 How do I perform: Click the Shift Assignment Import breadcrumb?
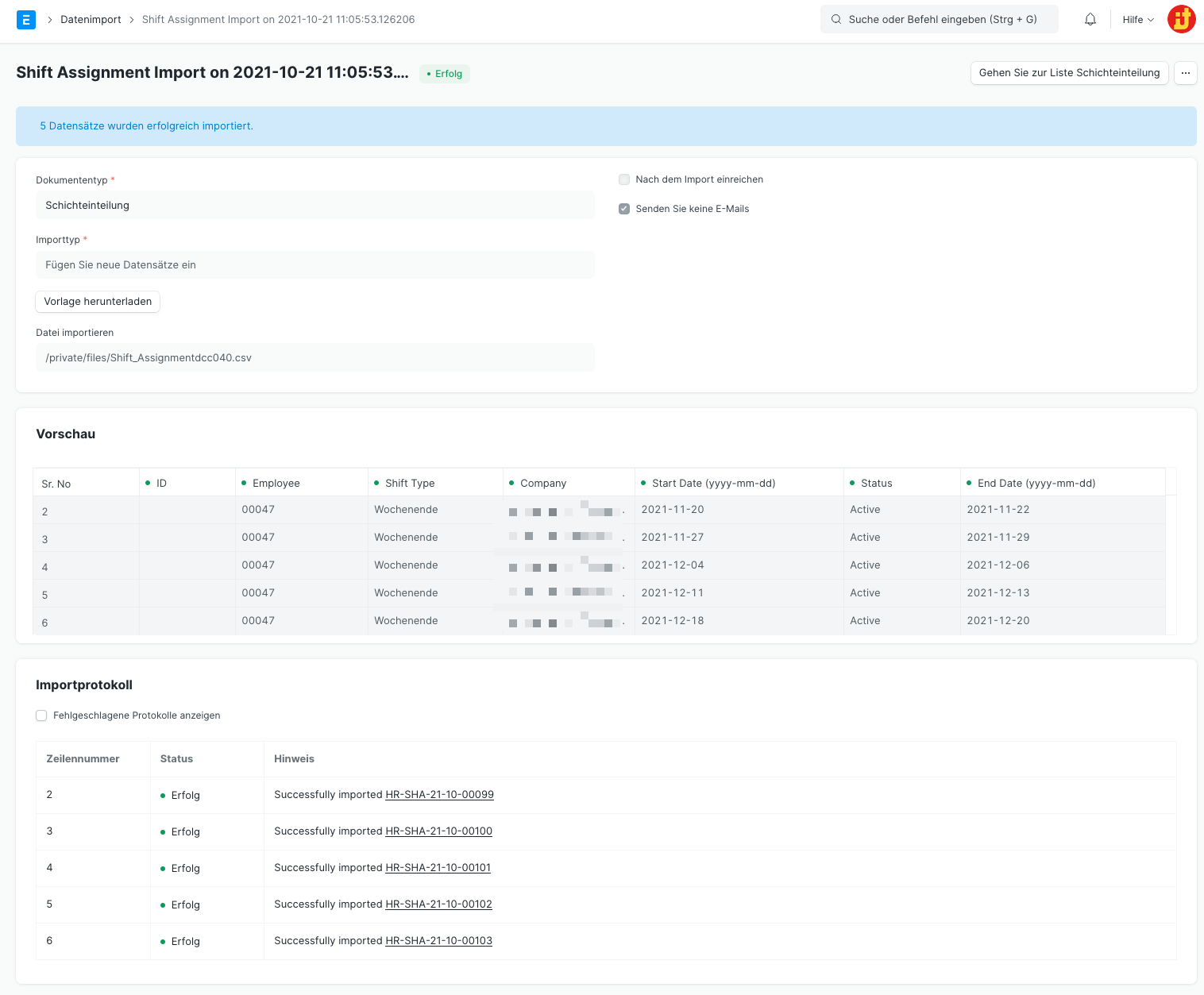coord(278,20)
